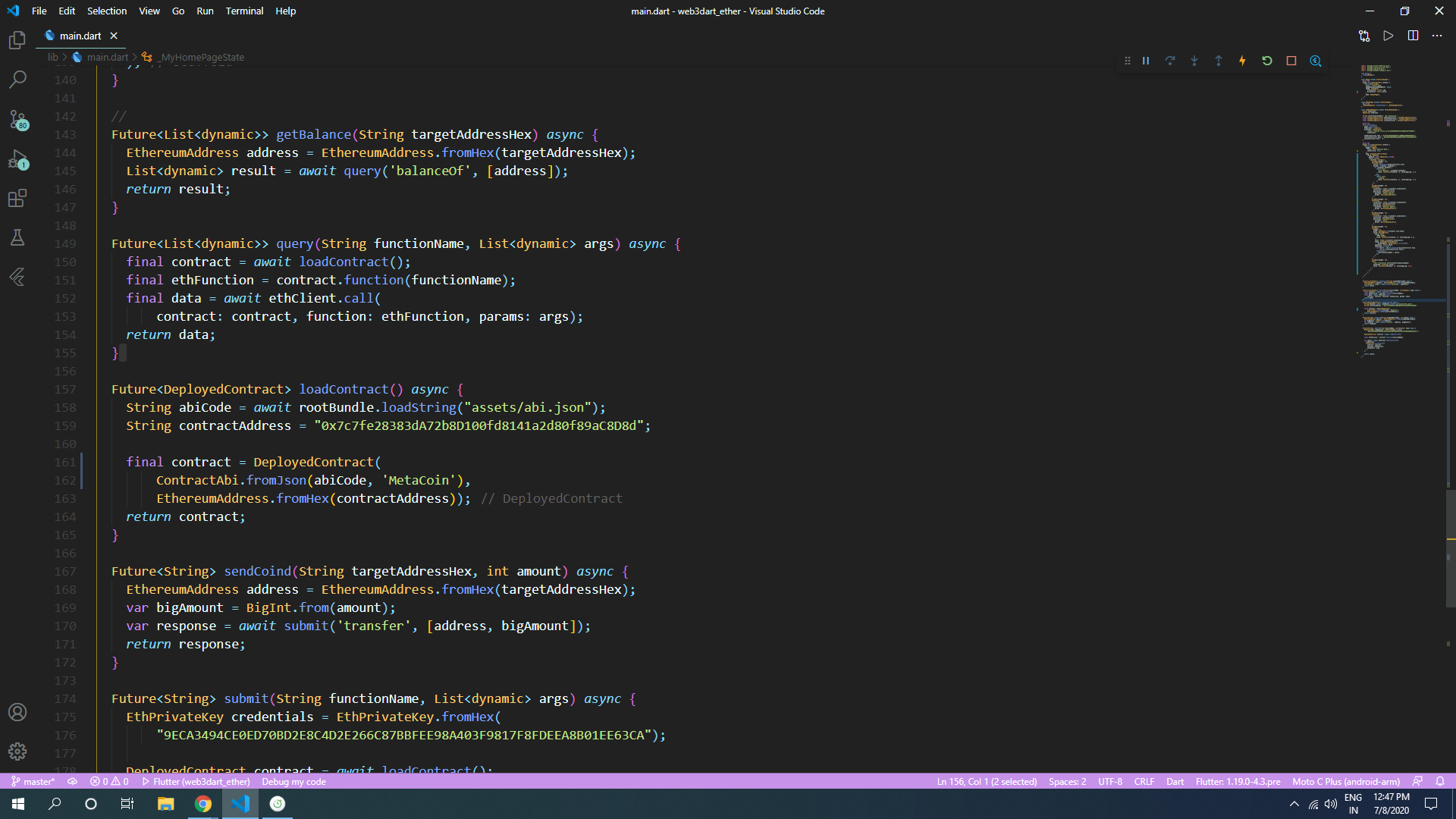The height and width of the screenshot is (819, 1456).
Task: Stop debugging with red square icon
Action: [1291, 61]
